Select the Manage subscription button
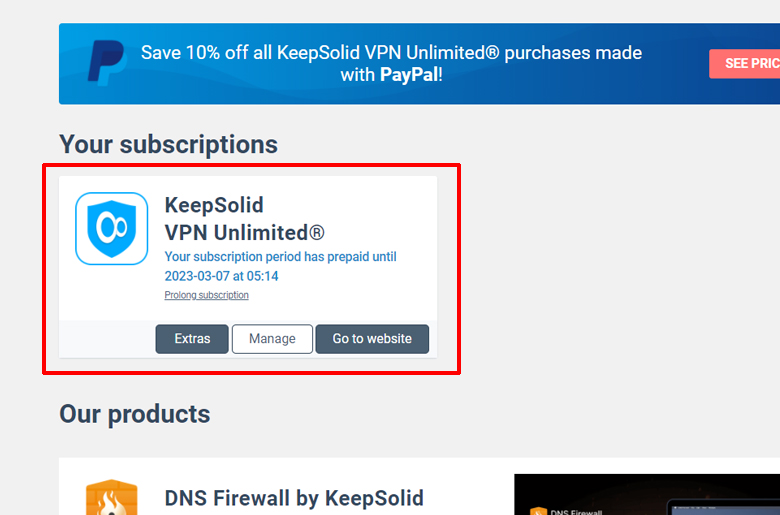This screenshot has width=780, height=515. (272, 339)
